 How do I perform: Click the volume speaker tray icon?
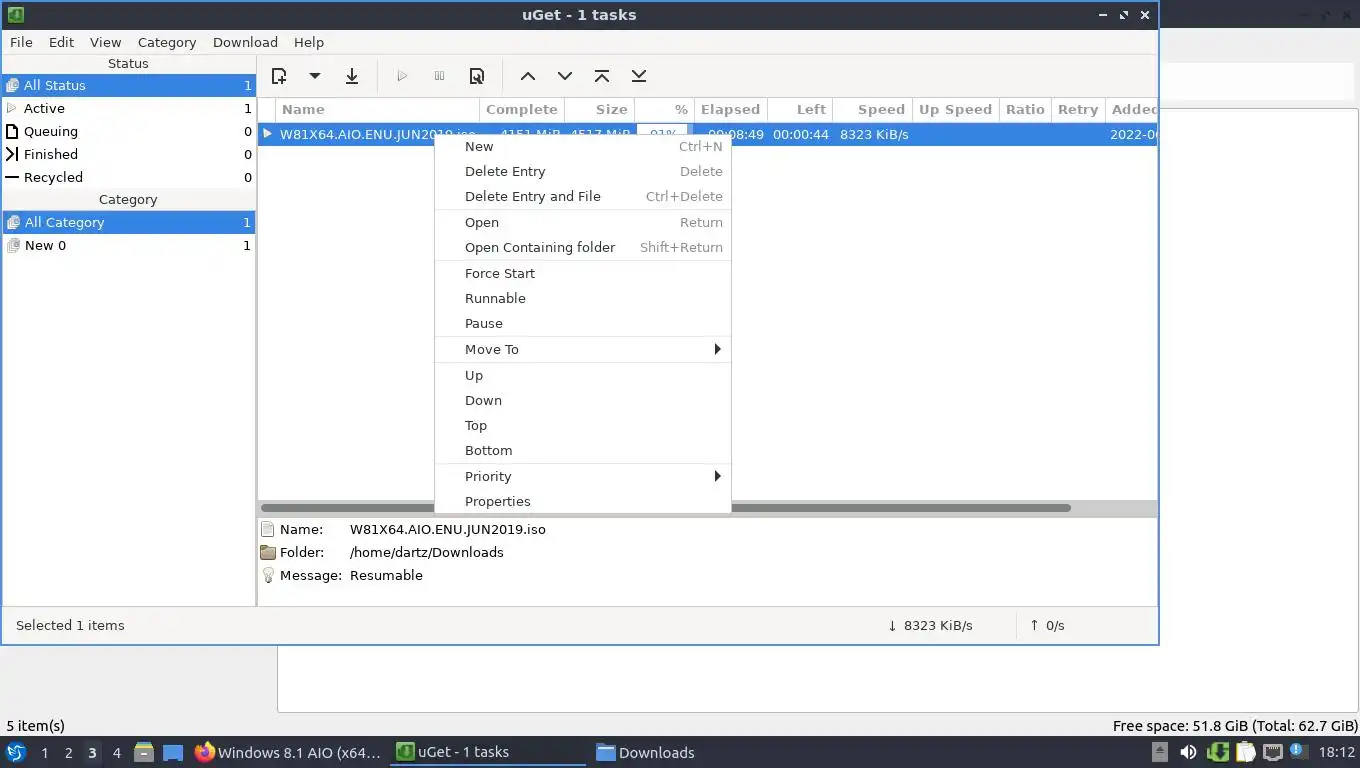click(x=1188, y=752)
